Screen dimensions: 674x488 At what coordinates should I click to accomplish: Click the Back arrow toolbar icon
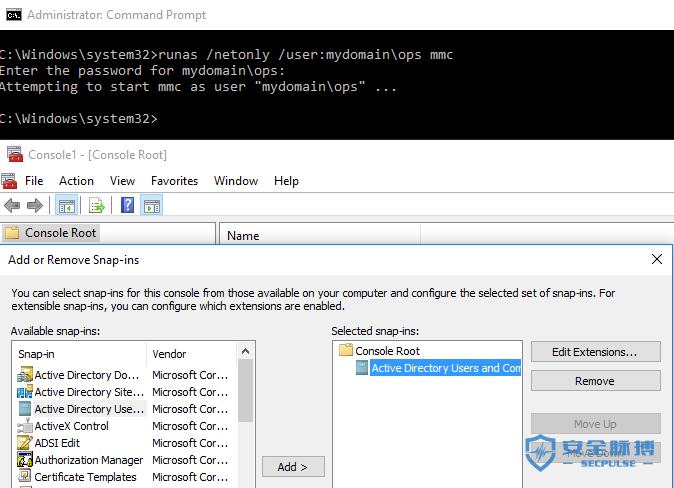click(x=12, y=206)
